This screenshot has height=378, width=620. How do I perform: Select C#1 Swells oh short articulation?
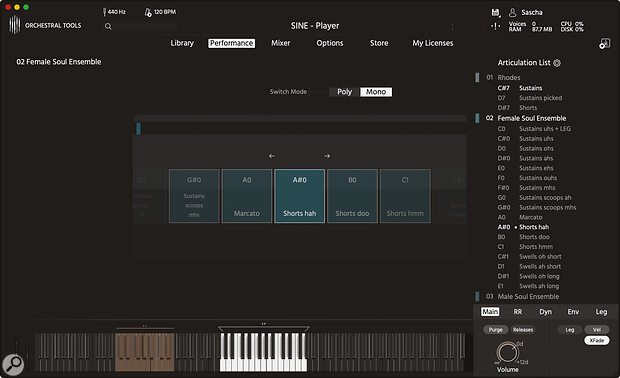(x=529, y=257)
